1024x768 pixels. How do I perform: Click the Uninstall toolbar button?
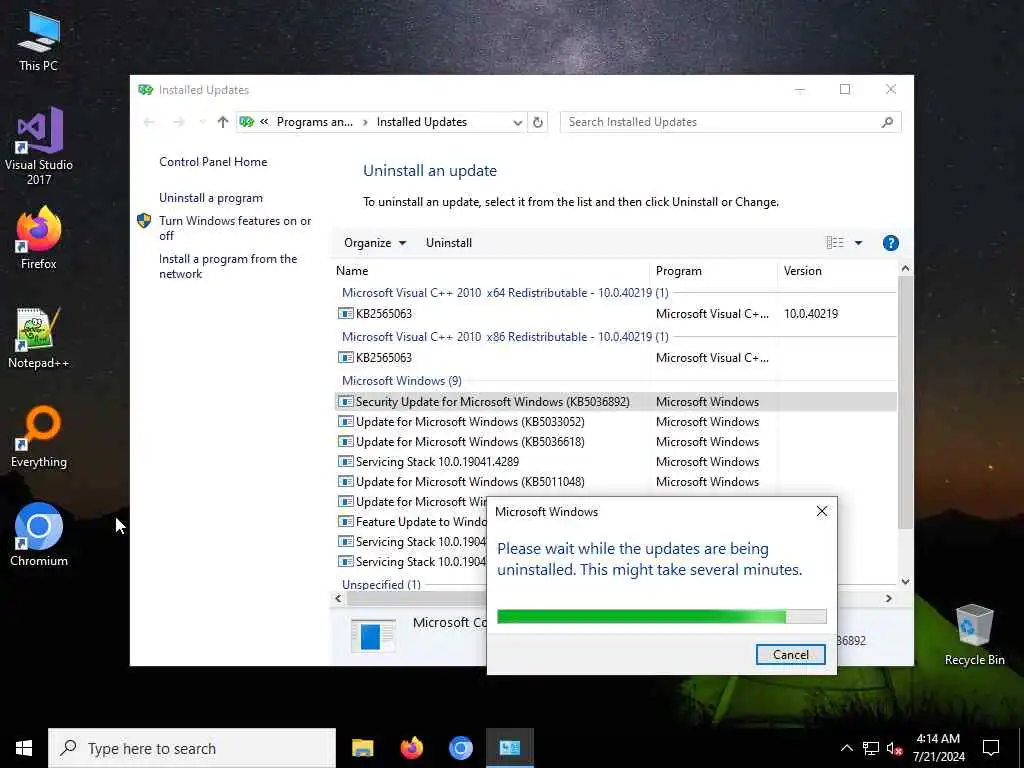click(x=449, y=243)
